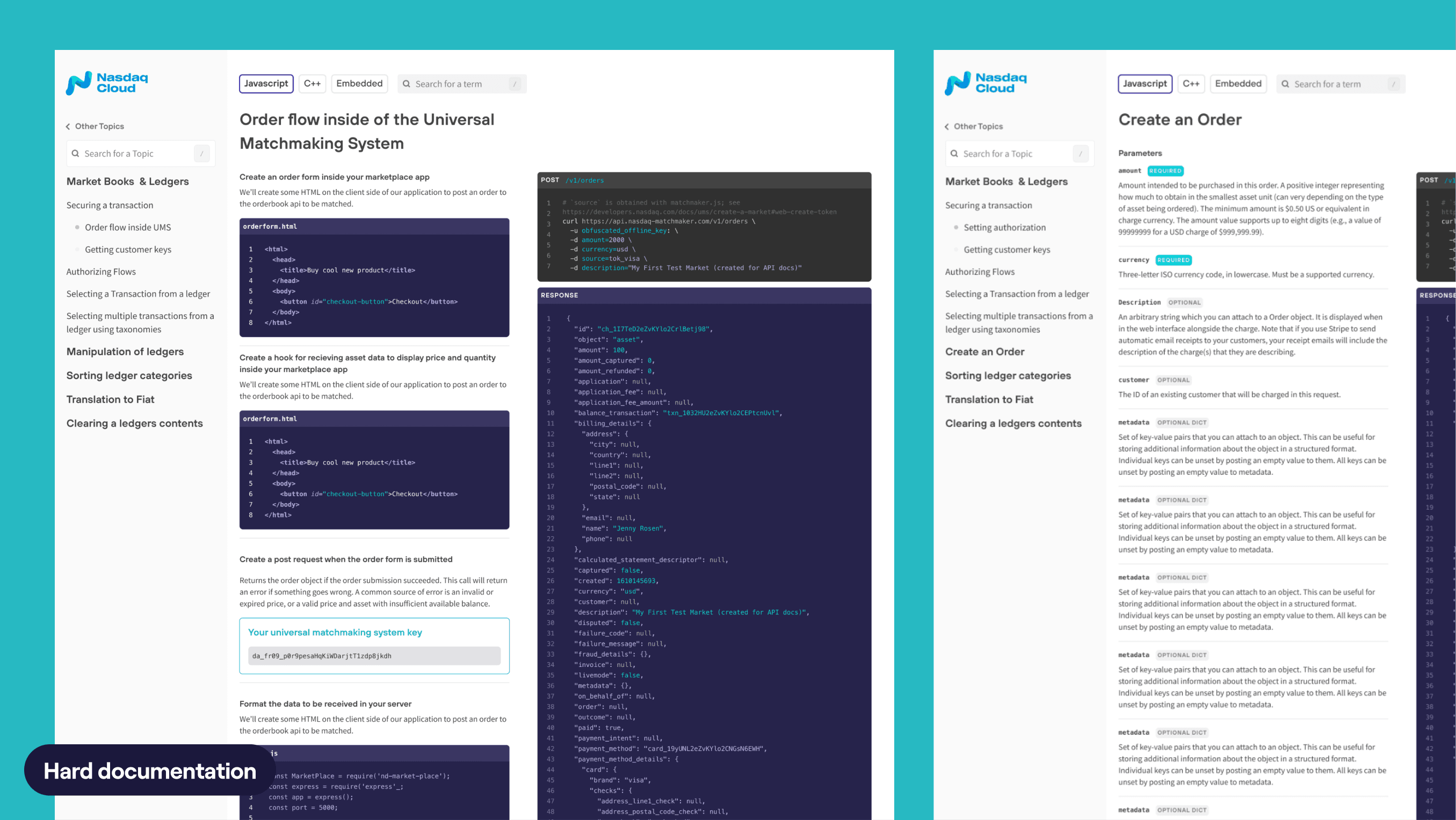This screenshot has width=1456, height=820.
Task: Click the Parameters subheading
Action: click(1140, 153)
